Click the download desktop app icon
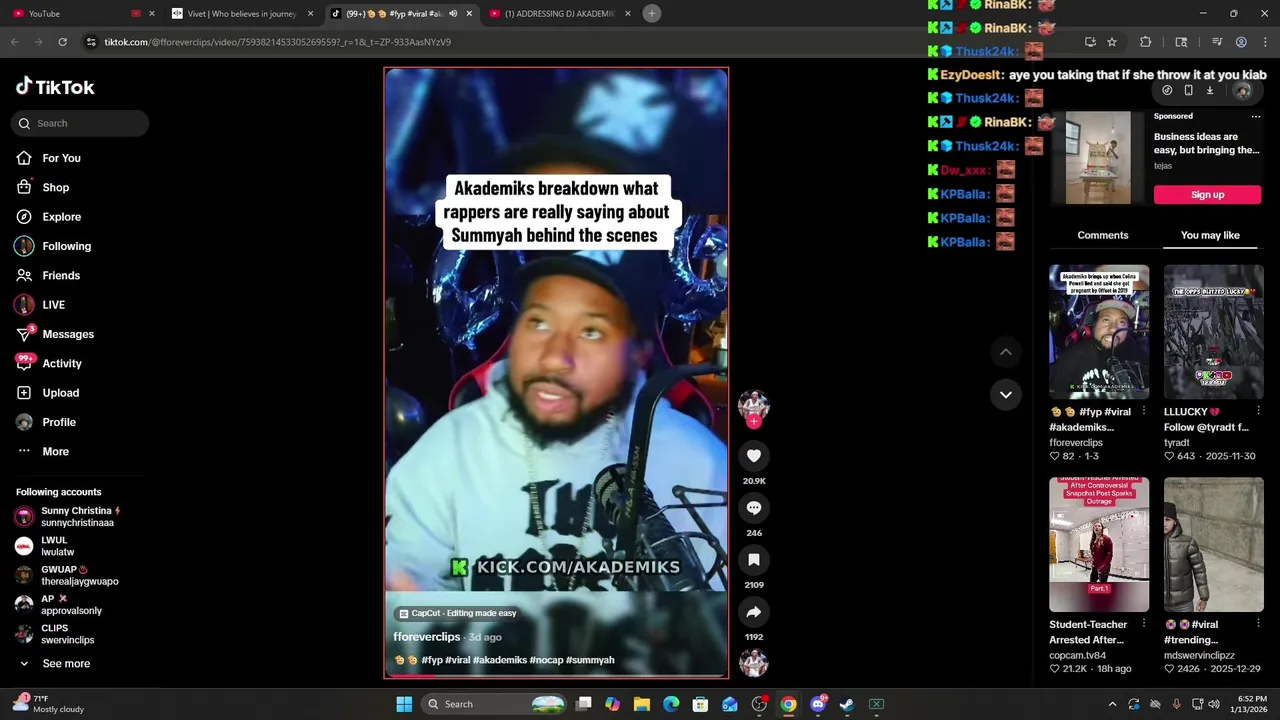 pos(1209,90)
